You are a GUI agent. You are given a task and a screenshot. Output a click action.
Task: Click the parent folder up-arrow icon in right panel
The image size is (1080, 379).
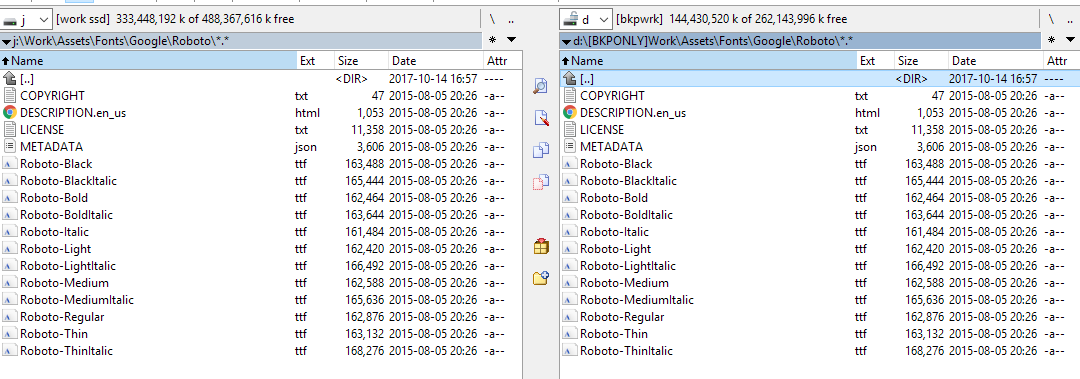coord(570,79)
